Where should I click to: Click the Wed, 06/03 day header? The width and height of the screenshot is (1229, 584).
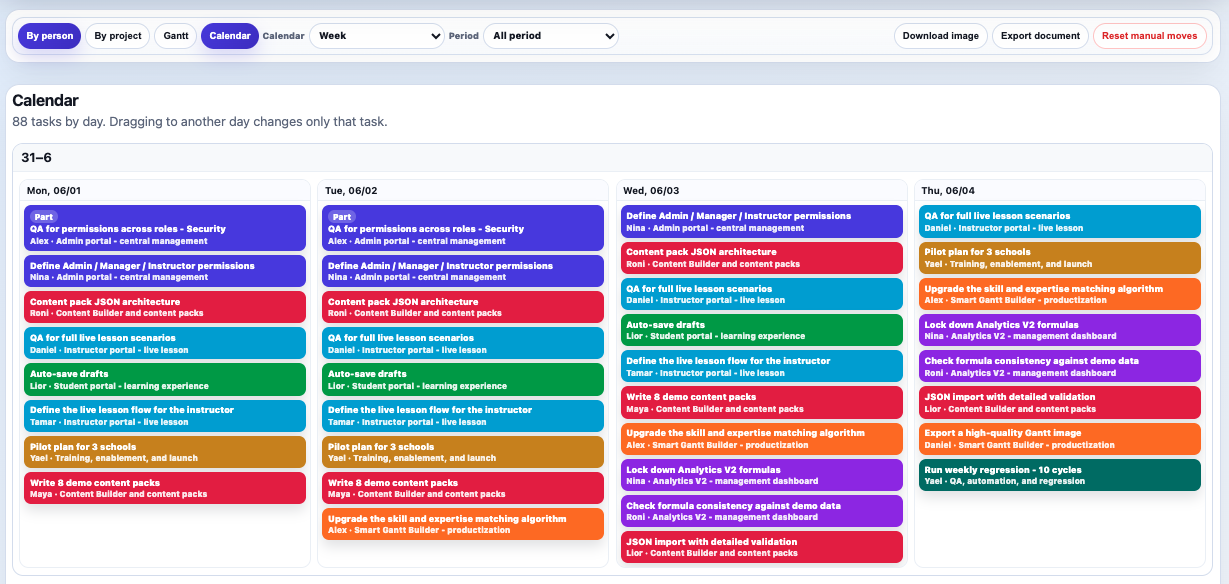[x=651, y=190]
